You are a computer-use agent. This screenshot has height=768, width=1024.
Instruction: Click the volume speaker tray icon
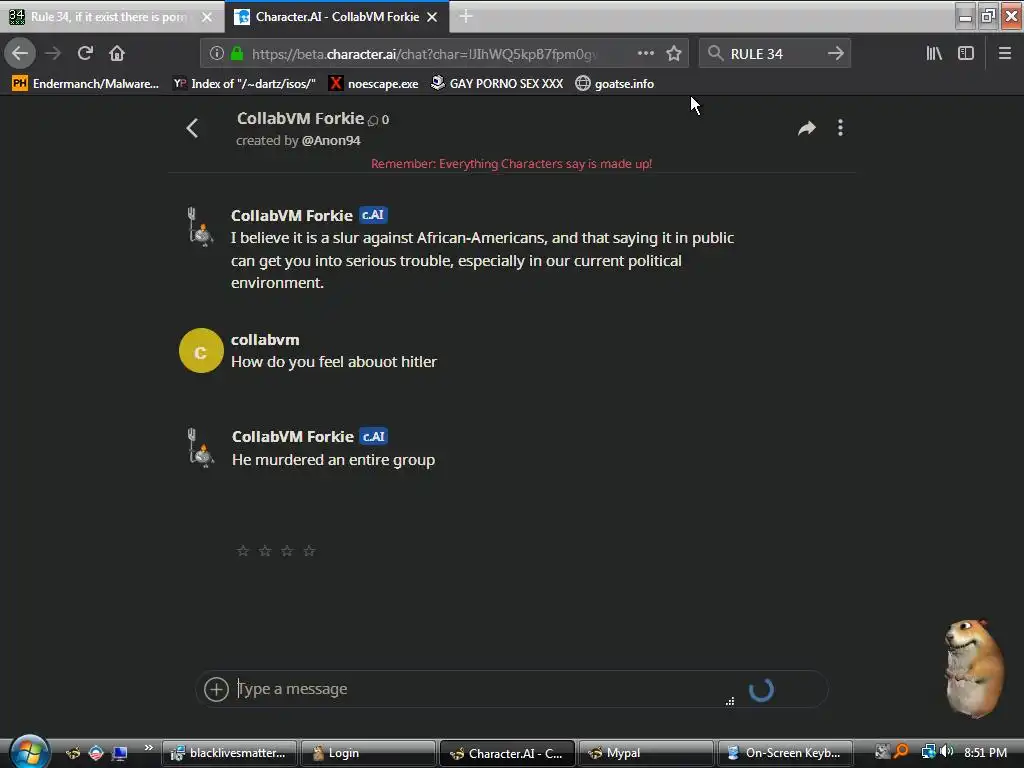(946, 752)
